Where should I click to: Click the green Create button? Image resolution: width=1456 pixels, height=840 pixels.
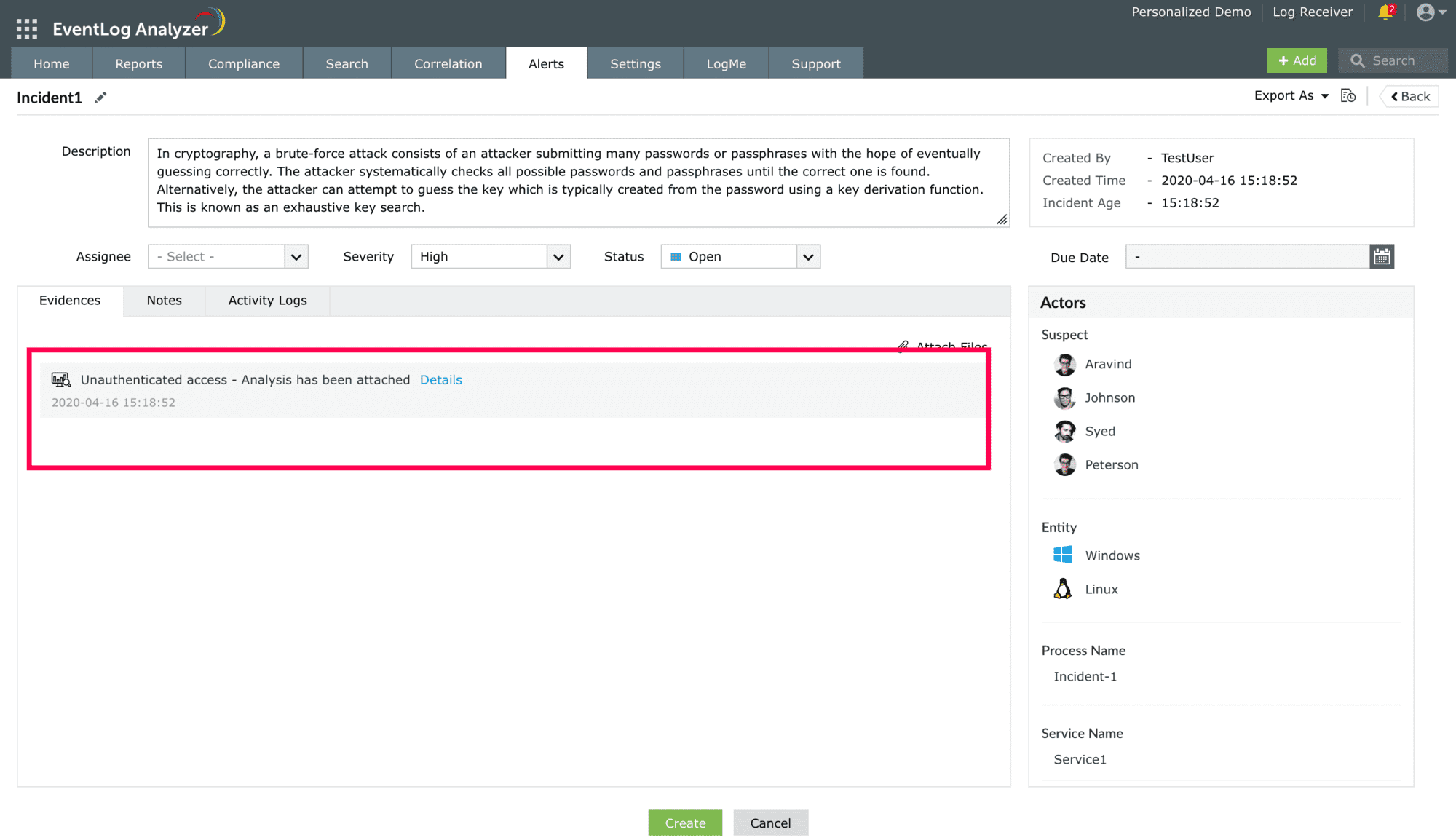[x=684, y=823]
